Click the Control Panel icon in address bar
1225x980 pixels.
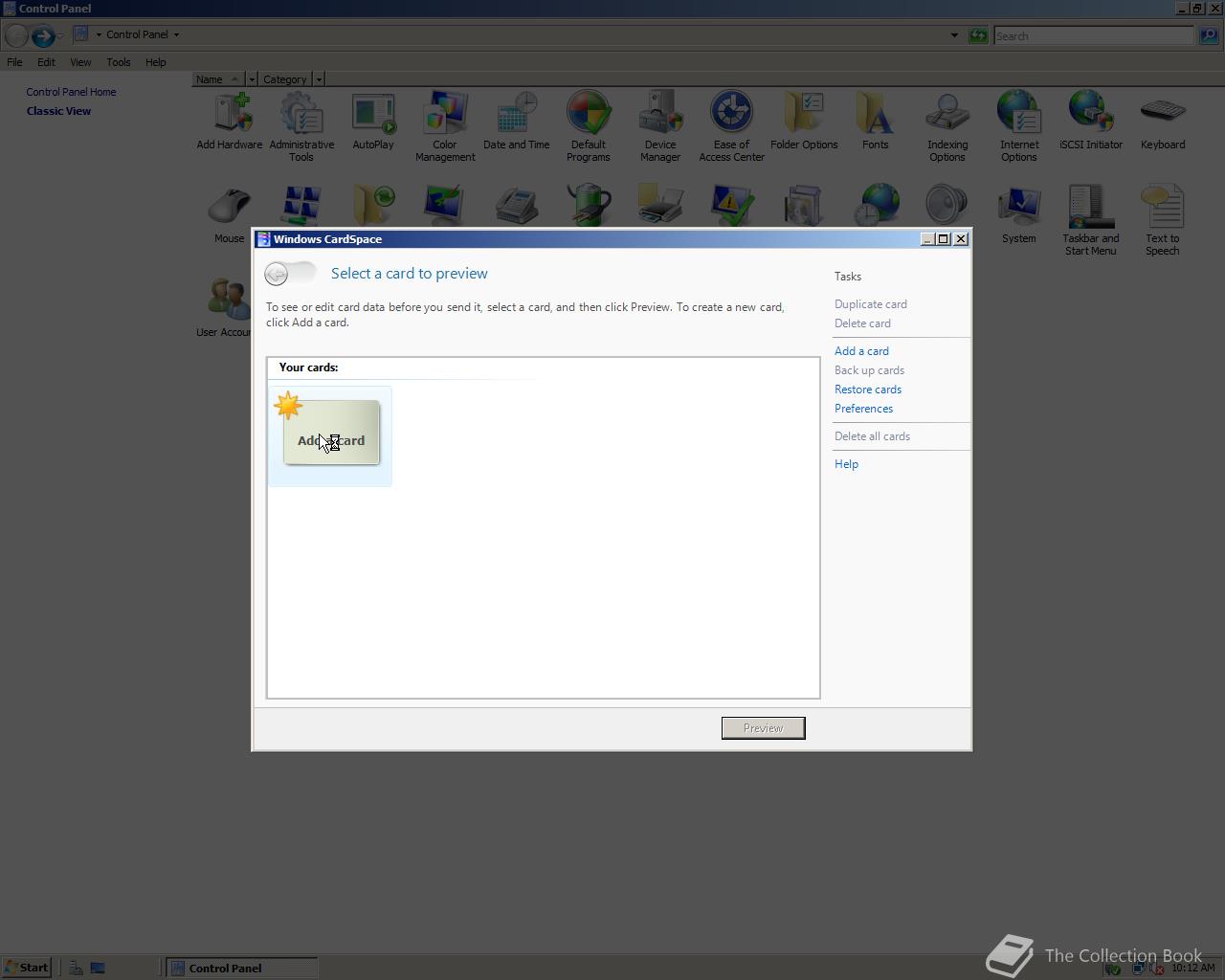pos(81,34)
